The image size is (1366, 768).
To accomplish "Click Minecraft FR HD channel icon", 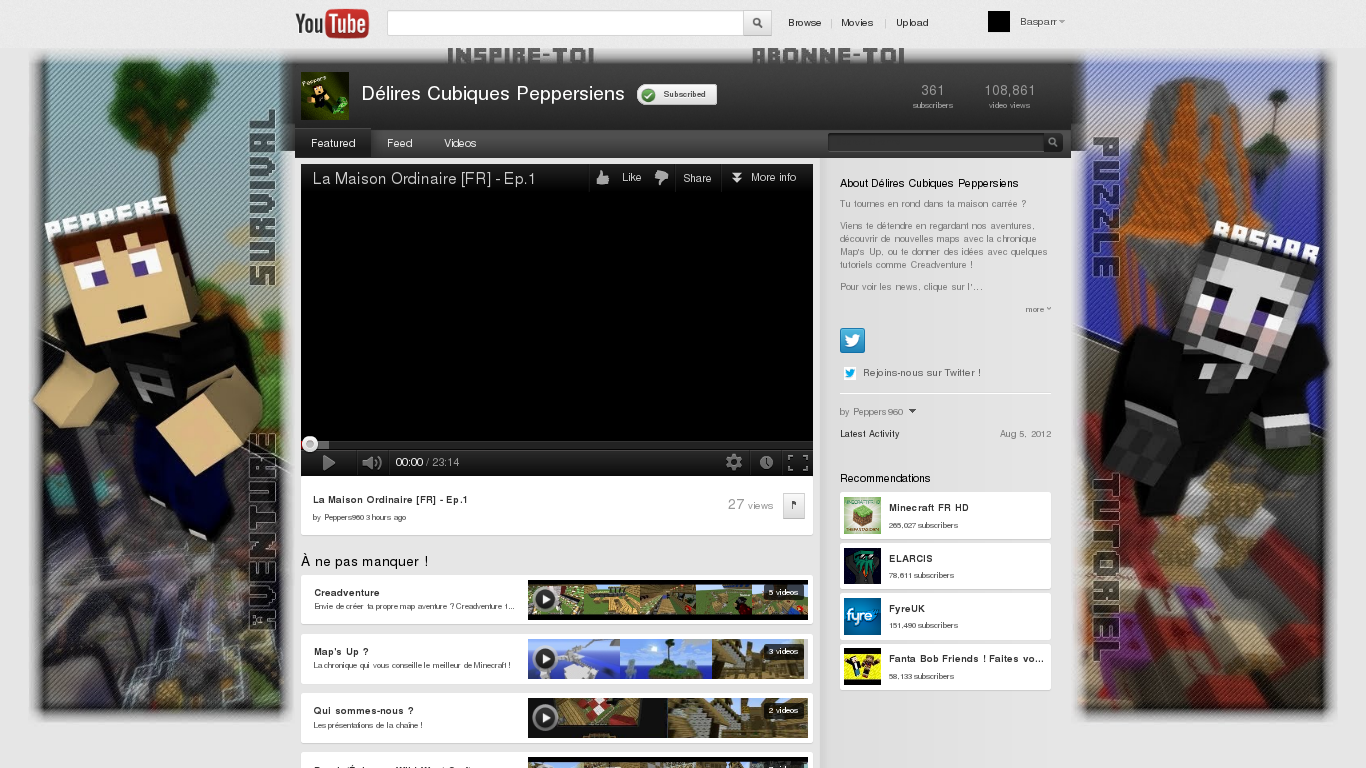I will [862, 515].
